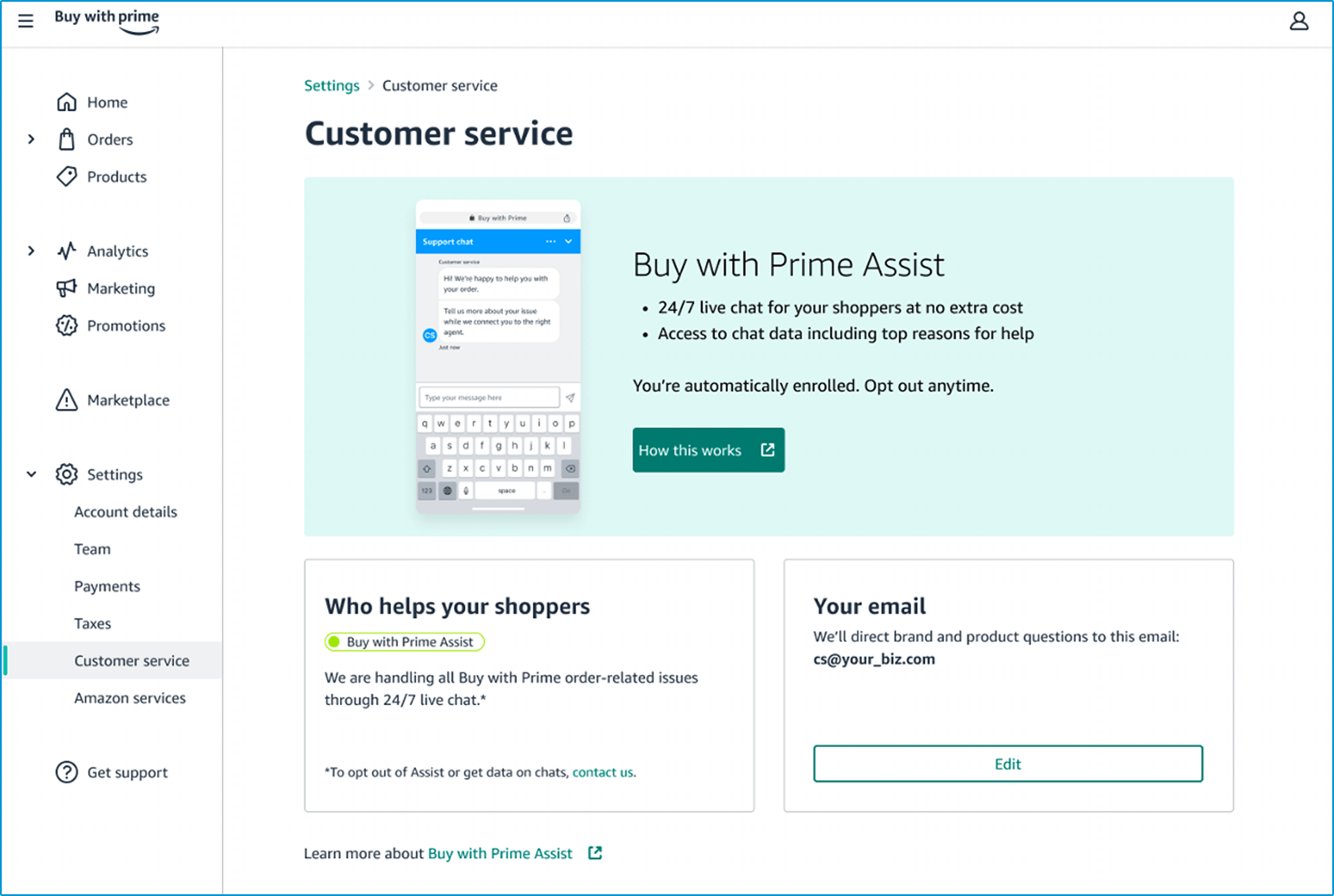Click the Products tag icon
Screen dimensions: 1334x896
click(67, 177)
